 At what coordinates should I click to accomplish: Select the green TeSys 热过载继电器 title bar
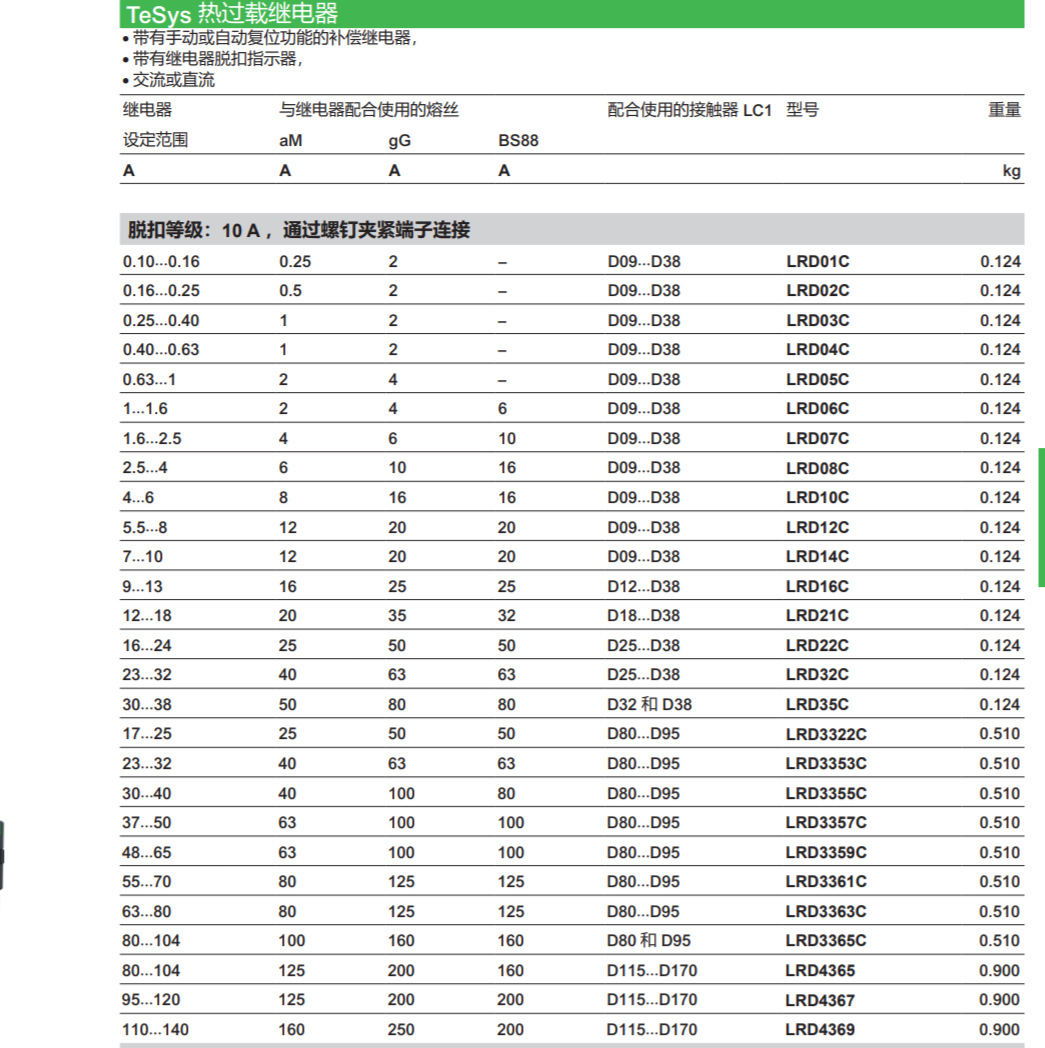(x=250, y=15)
